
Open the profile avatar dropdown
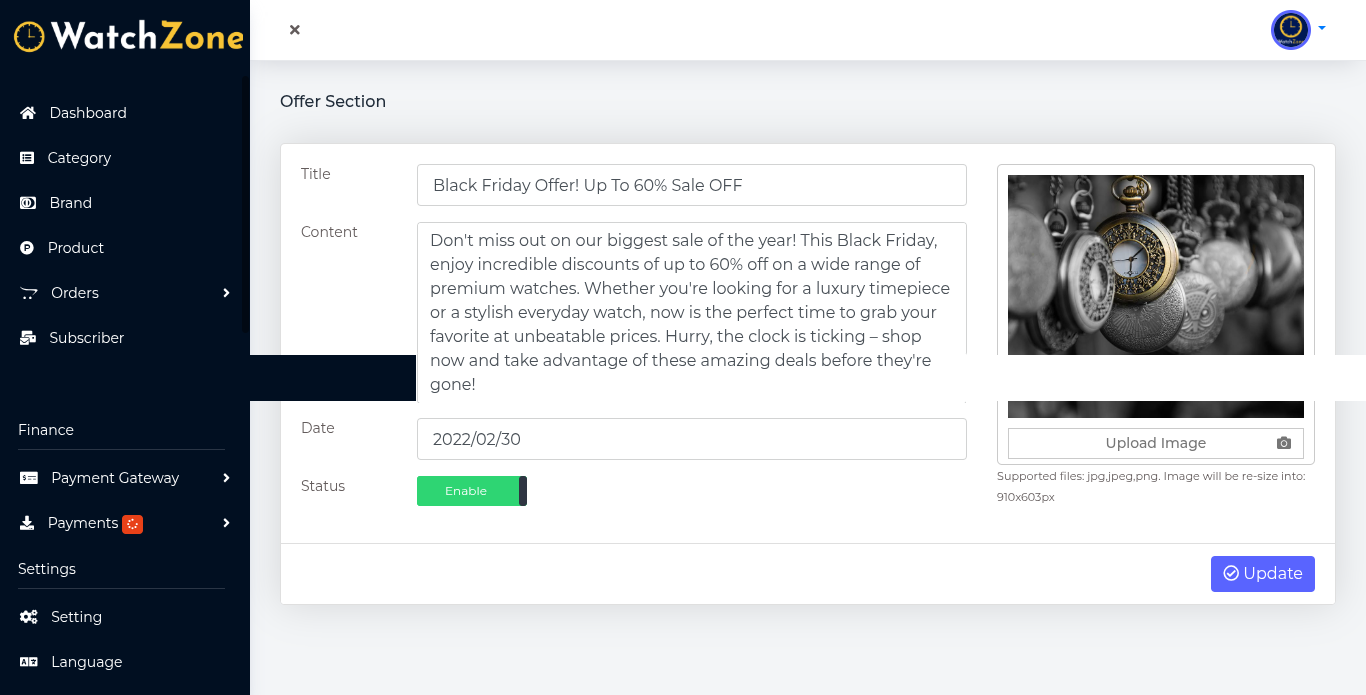pos(1297,30)
